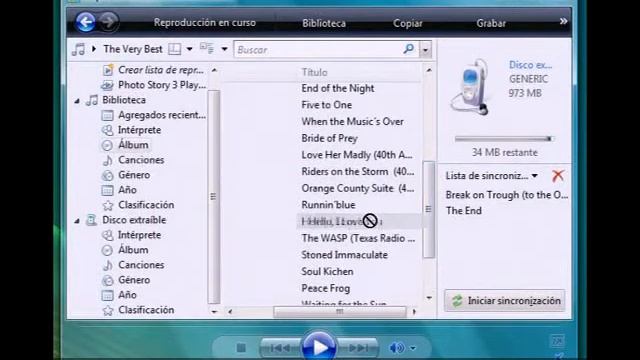Click the Título column header
The image size is (640, 360).
pyautogui.click(x=314, y=72)
